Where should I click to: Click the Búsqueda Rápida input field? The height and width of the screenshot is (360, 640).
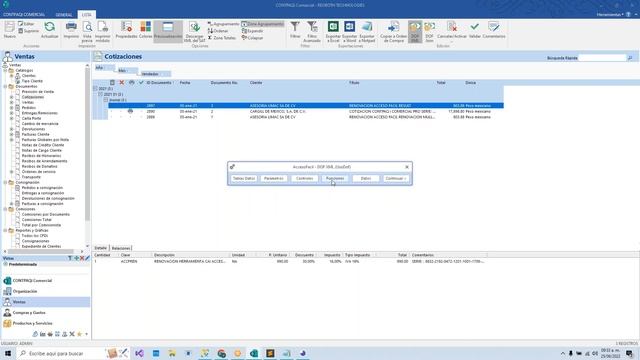click(x=602, y=58)
